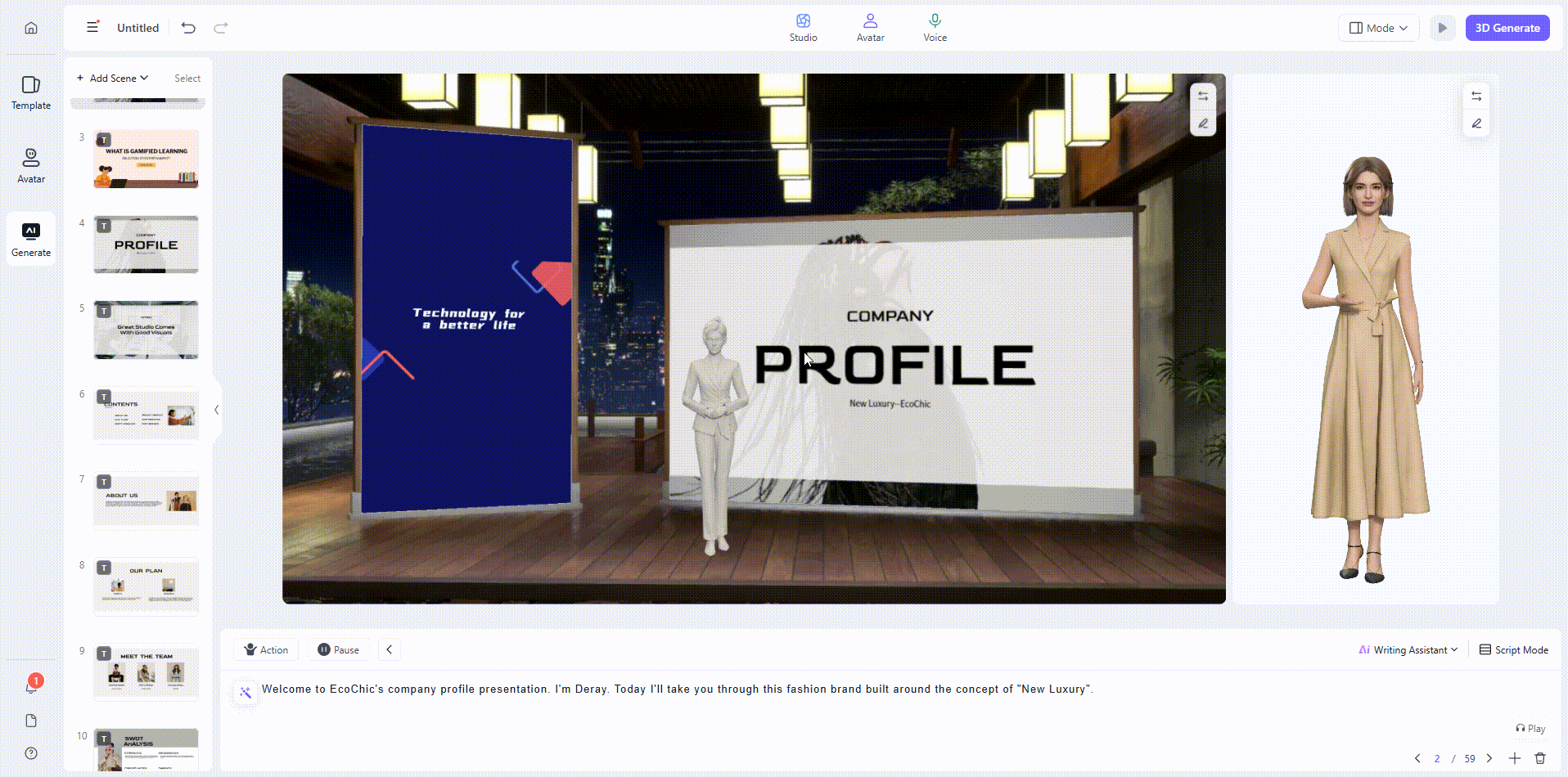Go to previous script page
Image resolution: width=1568 pixels, height=777 pixels.
coord(1417,758)
